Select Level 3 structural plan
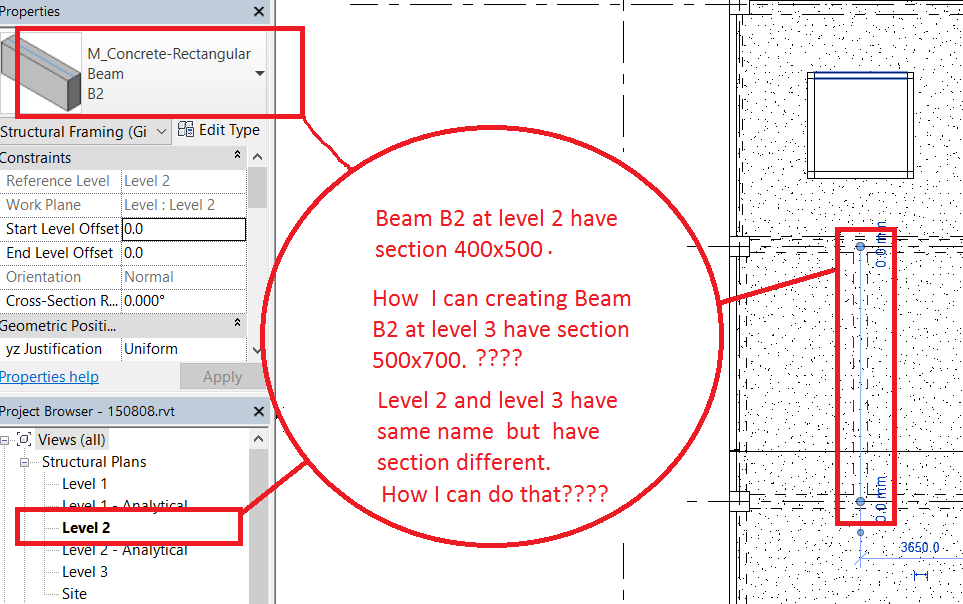This screenshot has width=963, height=604. [85, 572]
